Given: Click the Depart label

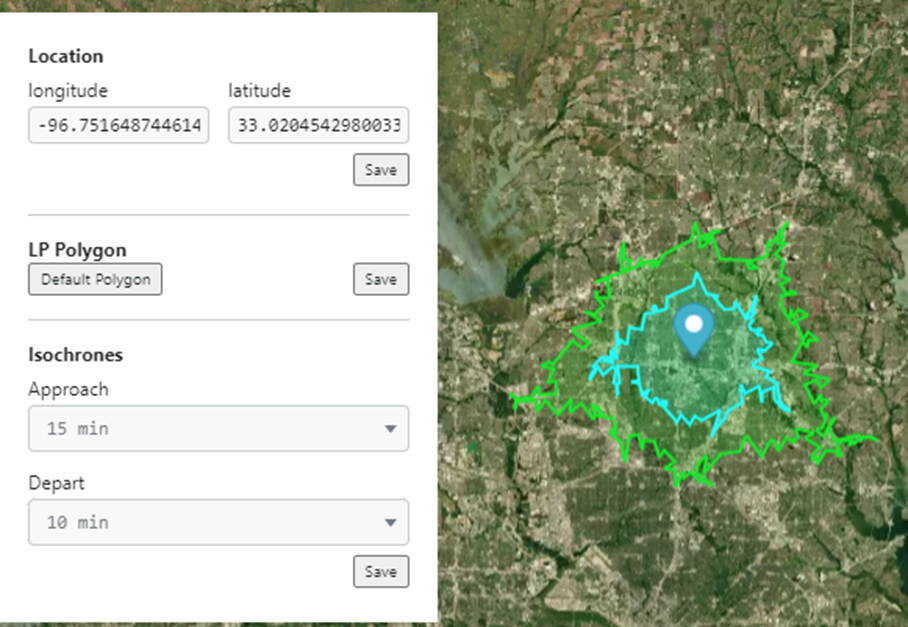Looking at the screenshot, I should coord(56,483).
